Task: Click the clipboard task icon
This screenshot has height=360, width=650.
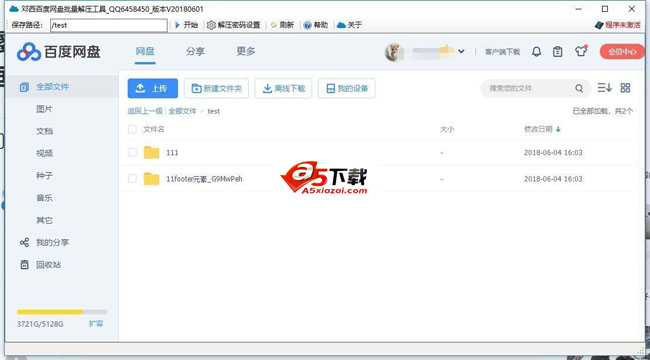Action: tap(558, 52)
